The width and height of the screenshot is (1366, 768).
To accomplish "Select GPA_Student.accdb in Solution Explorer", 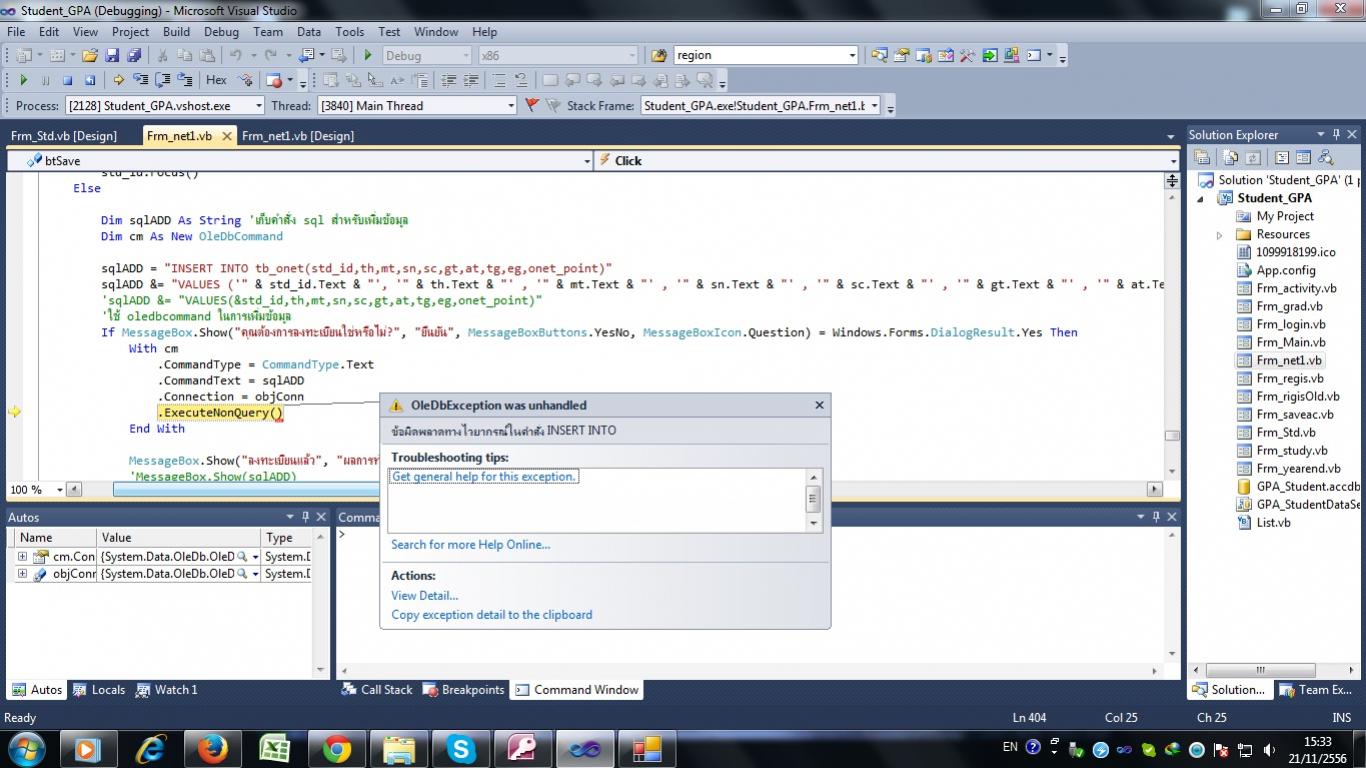I will tap(1308, 487).
